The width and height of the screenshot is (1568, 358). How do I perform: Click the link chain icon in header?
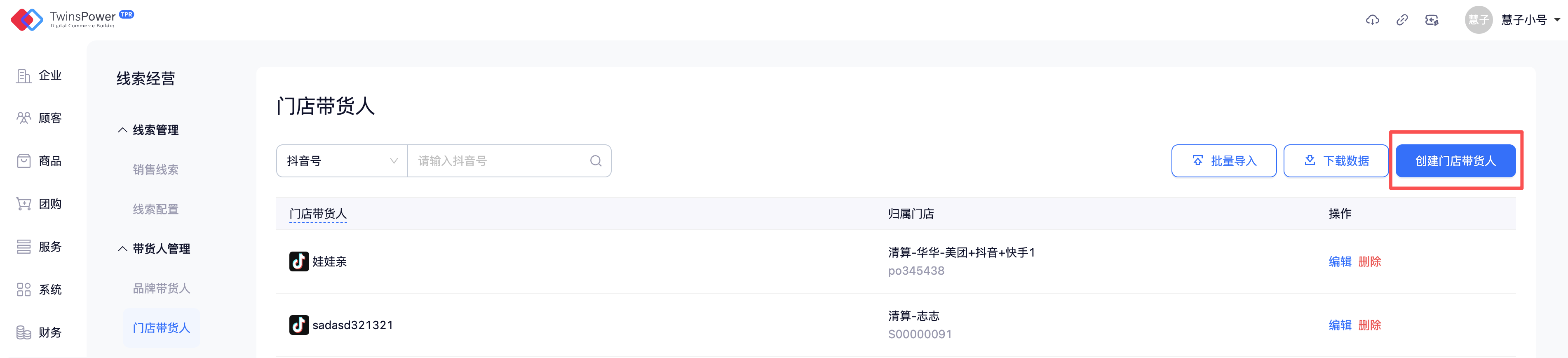click(1402, 20)
